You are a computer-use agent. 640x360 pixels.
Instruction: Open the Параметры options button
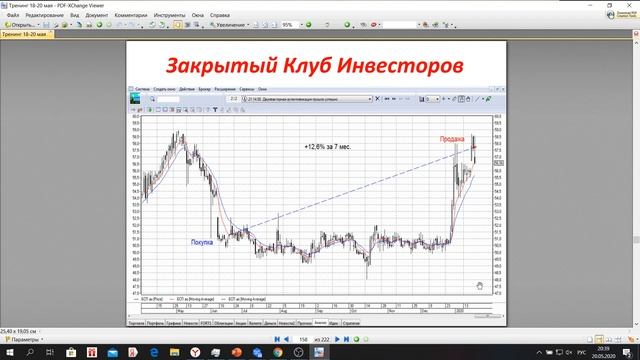click(24, 340)
